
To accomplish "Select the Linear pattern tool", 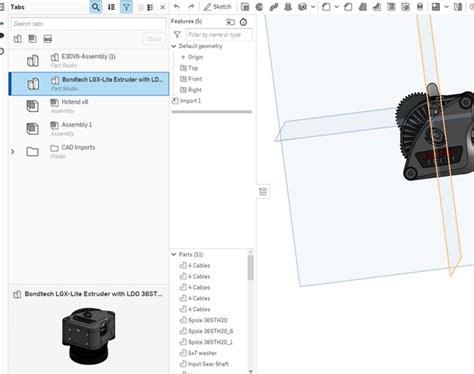I will click(436, 7).
